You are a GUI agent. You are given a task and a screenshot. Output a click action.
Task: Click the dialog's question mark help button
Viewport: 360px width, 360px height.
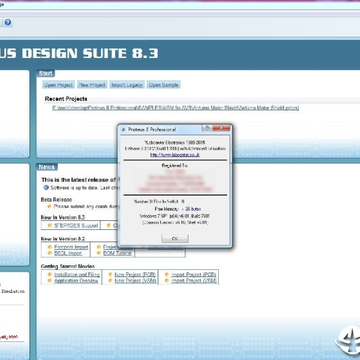click(207, 128)
